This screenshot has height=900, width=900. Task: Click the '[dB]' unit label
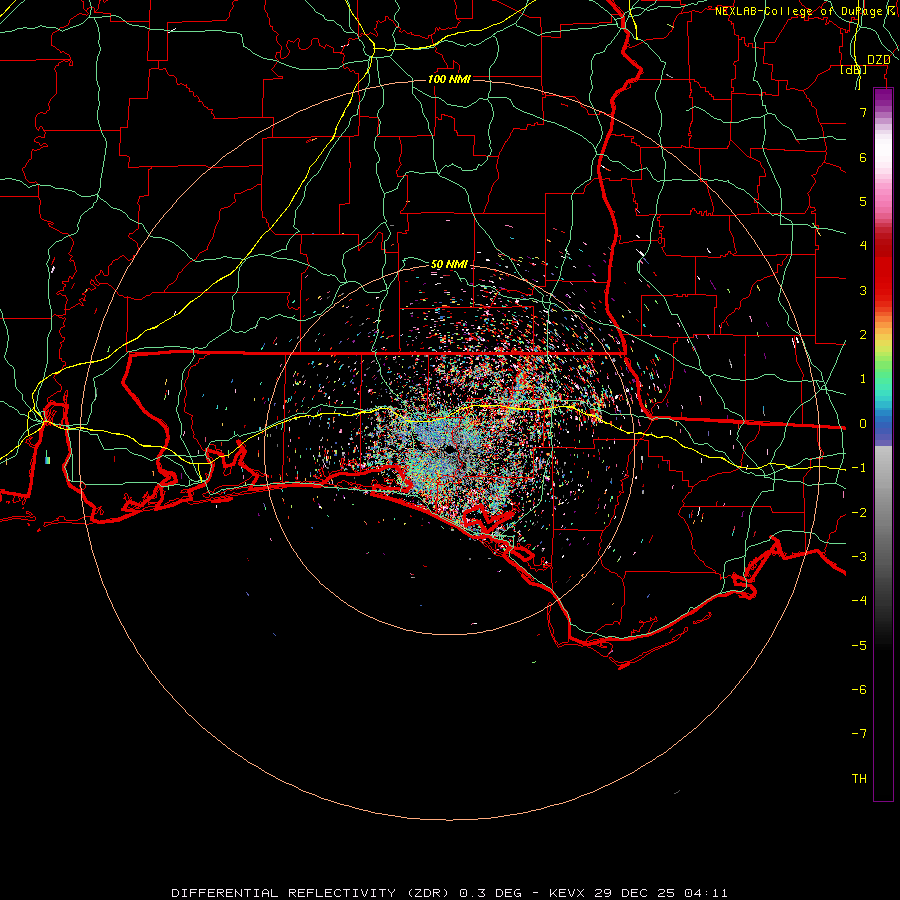[854, 69]
